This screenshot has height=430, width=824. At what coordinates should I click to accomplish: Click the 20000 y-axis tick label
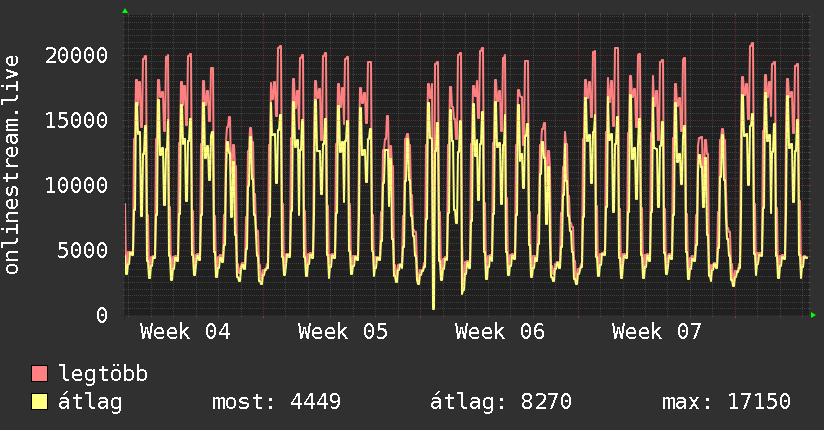pos(75,55)
